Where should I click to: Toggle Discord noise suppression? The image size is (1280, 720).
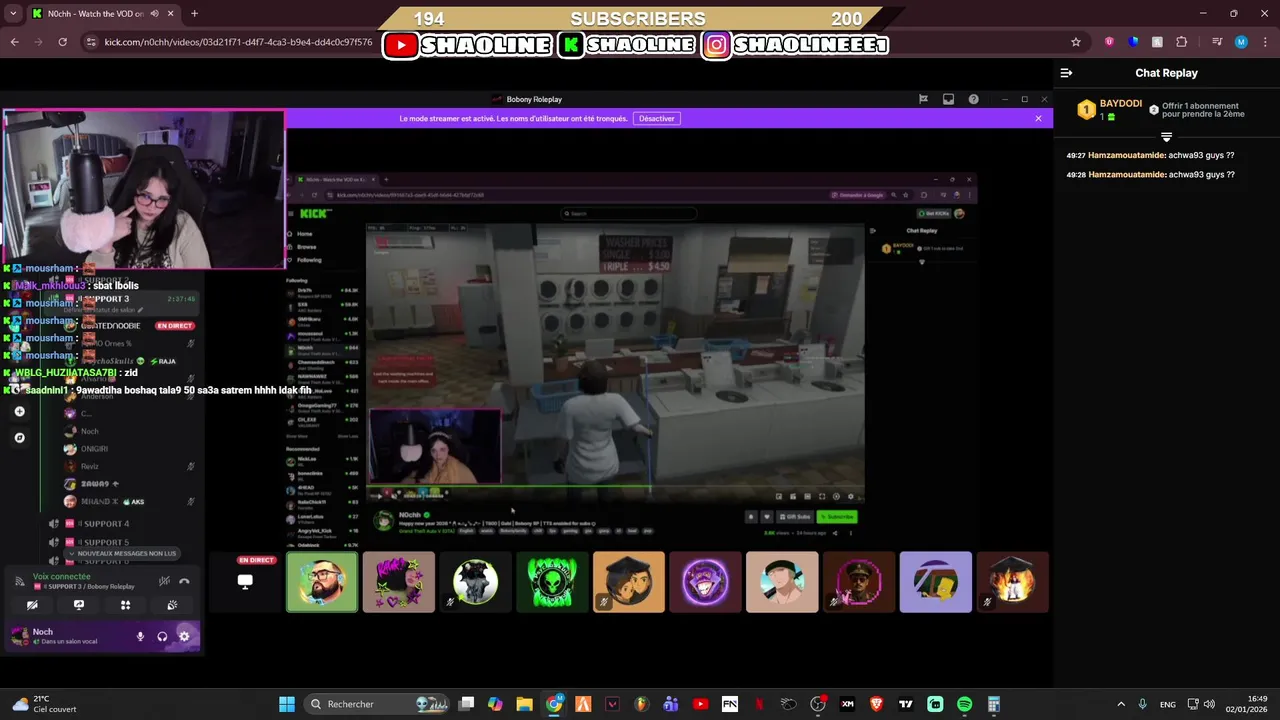164,581
